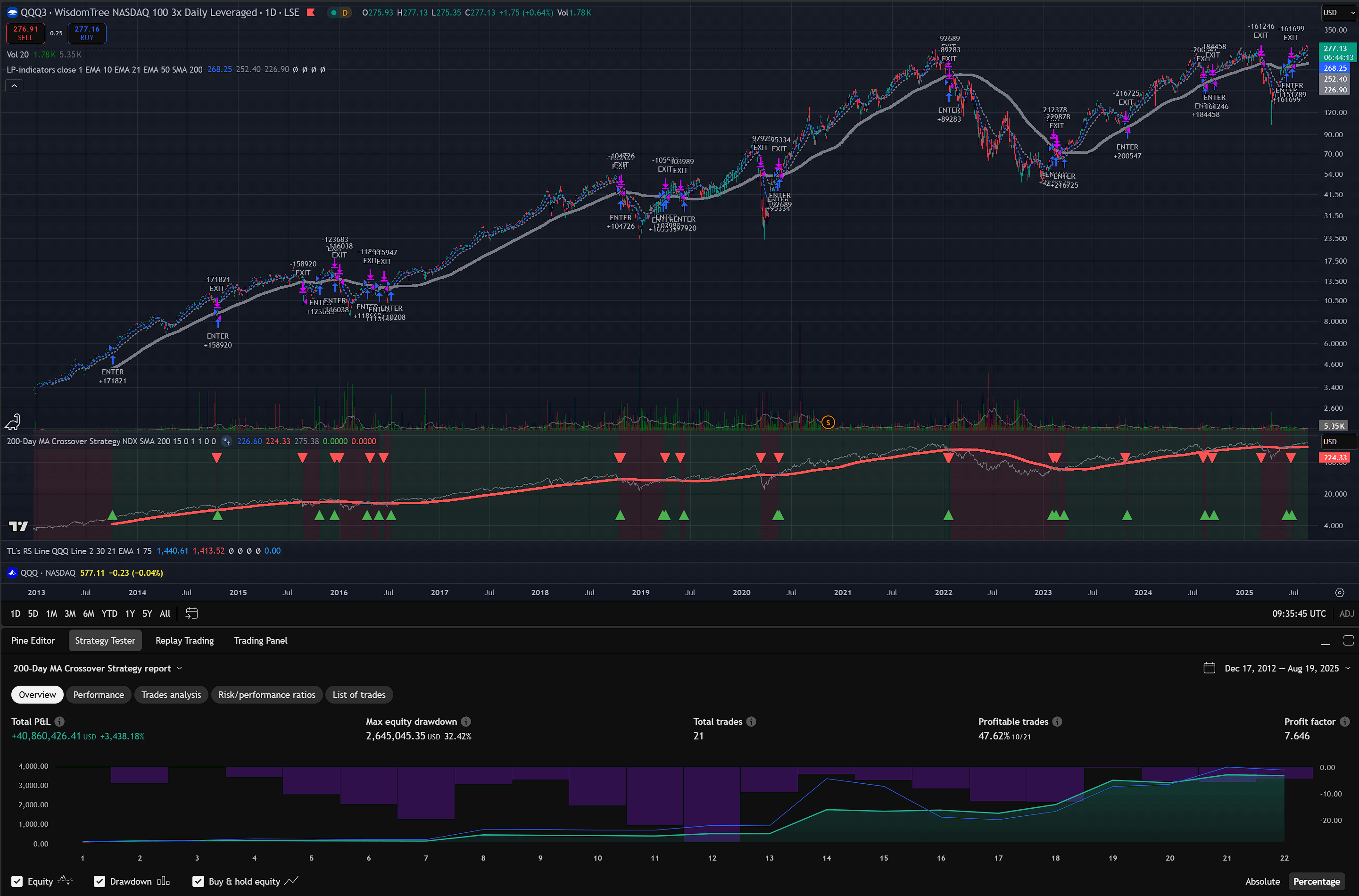Select the Performance report tab
Screen dimensions: 1359x896
point(98,695)
